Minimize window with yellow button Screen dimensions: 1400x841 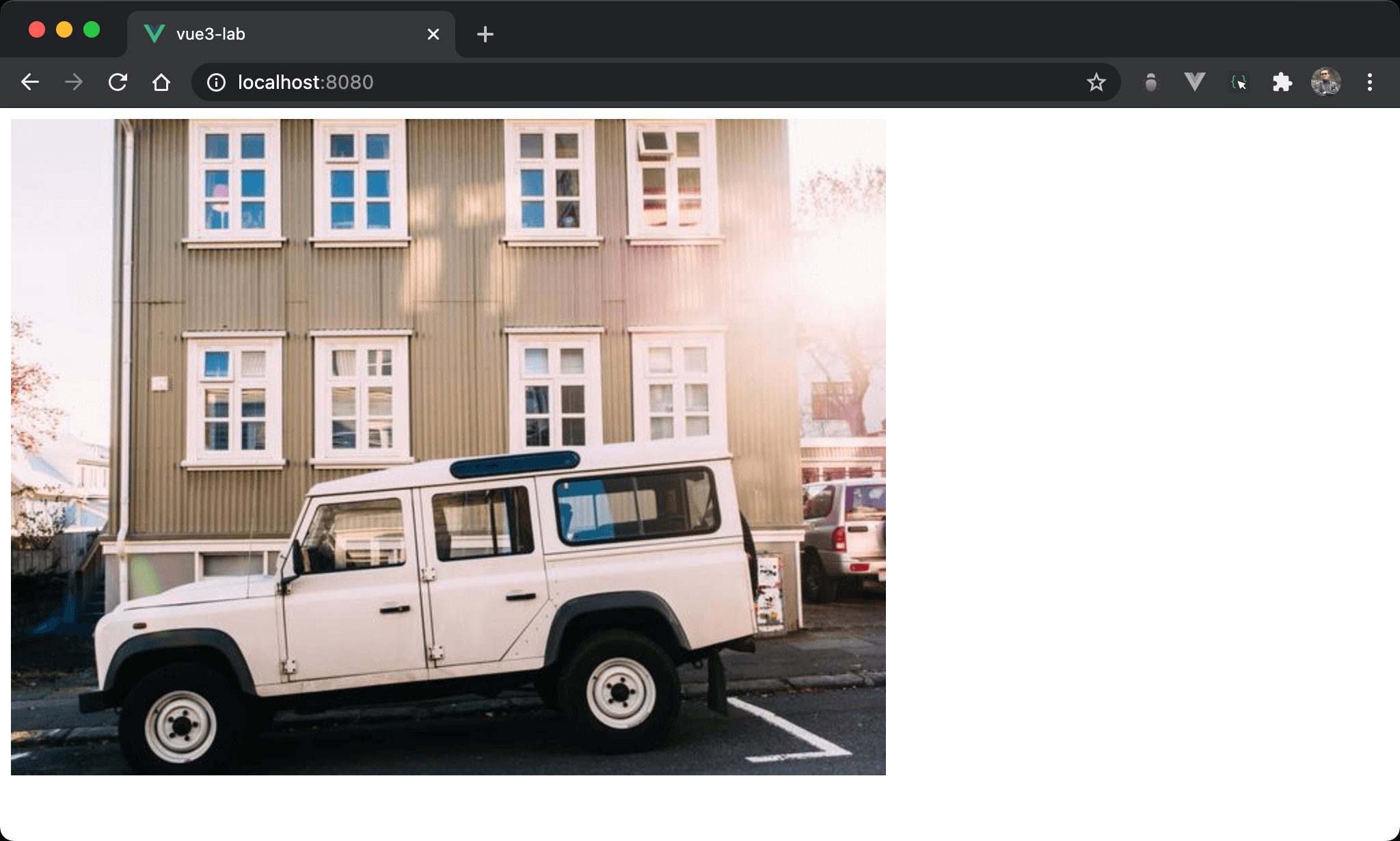point(64,30)
